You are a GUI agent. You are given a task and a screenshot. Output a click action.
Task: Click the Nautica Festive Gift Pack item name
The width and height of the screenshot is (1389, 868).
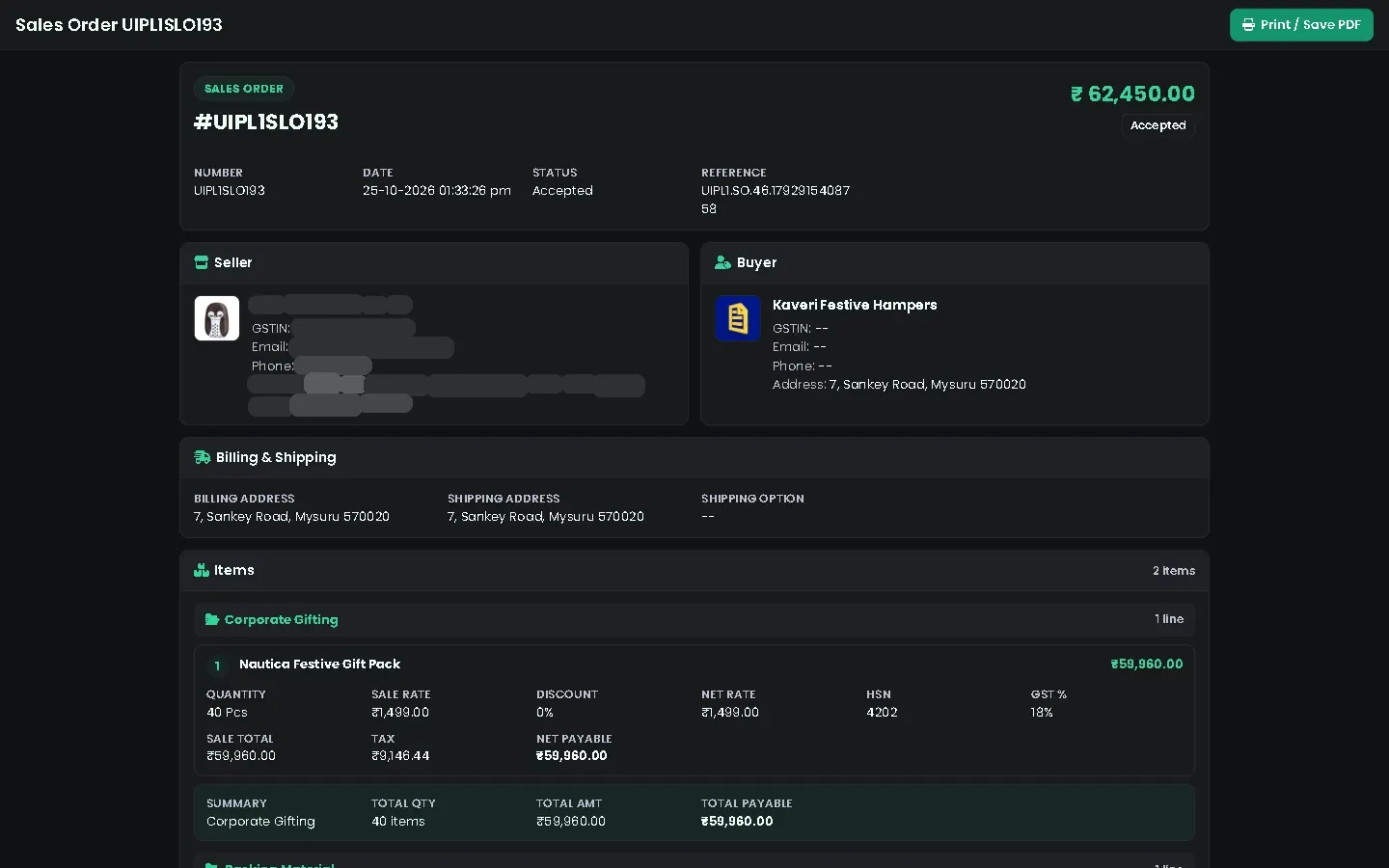[x=319, y=665]
